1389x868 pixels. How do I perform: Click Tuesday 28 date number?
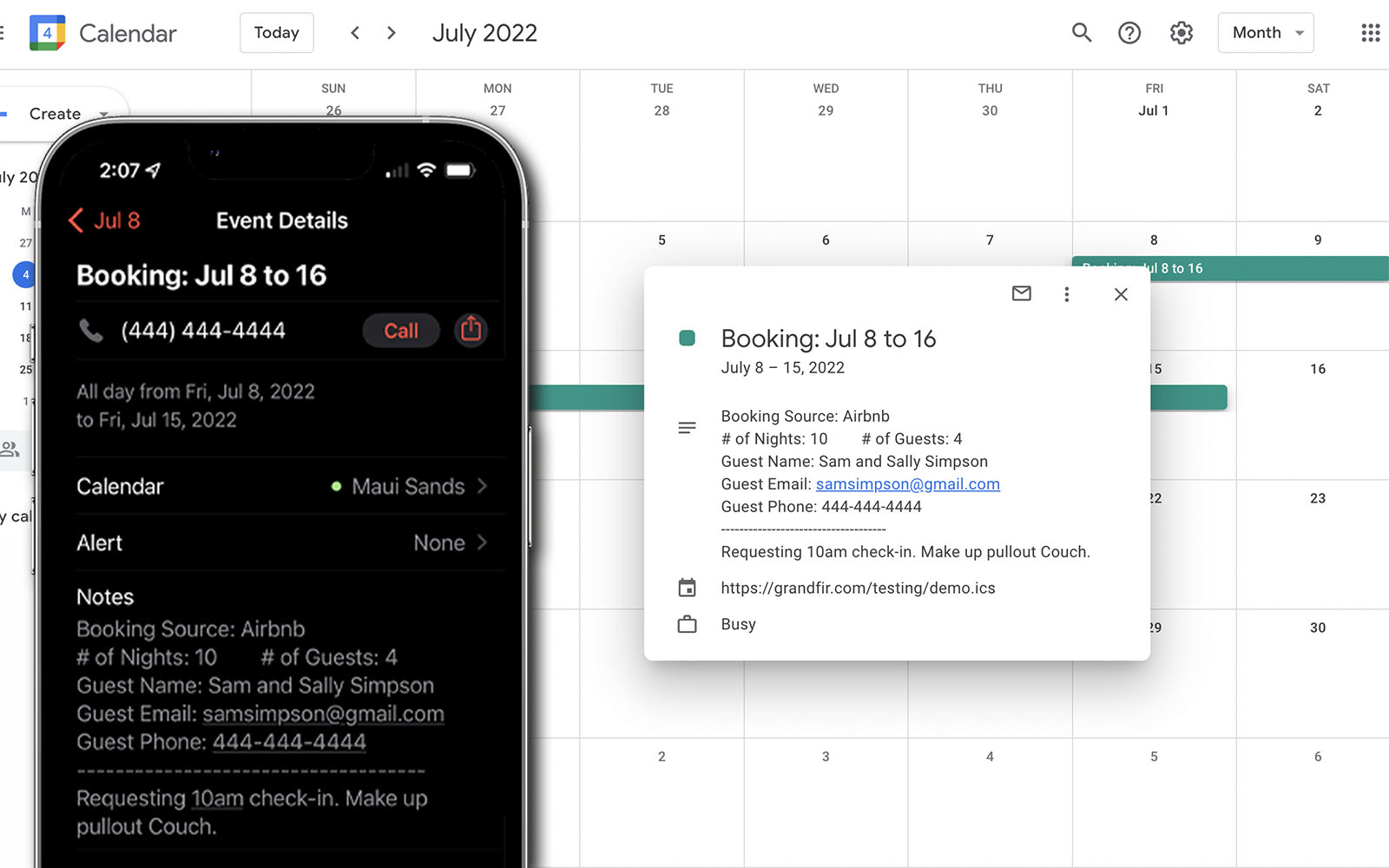point(662,110)
